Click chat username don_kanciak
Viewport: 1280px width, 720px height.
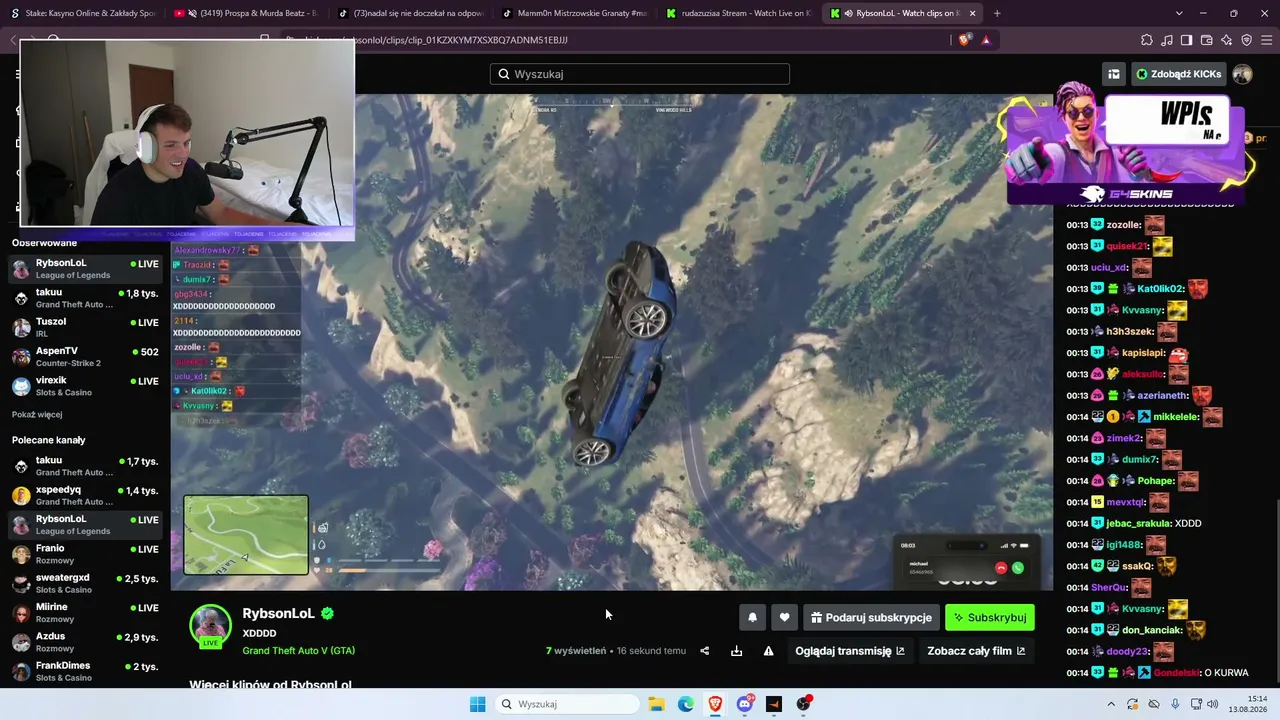click(1152, 630)
